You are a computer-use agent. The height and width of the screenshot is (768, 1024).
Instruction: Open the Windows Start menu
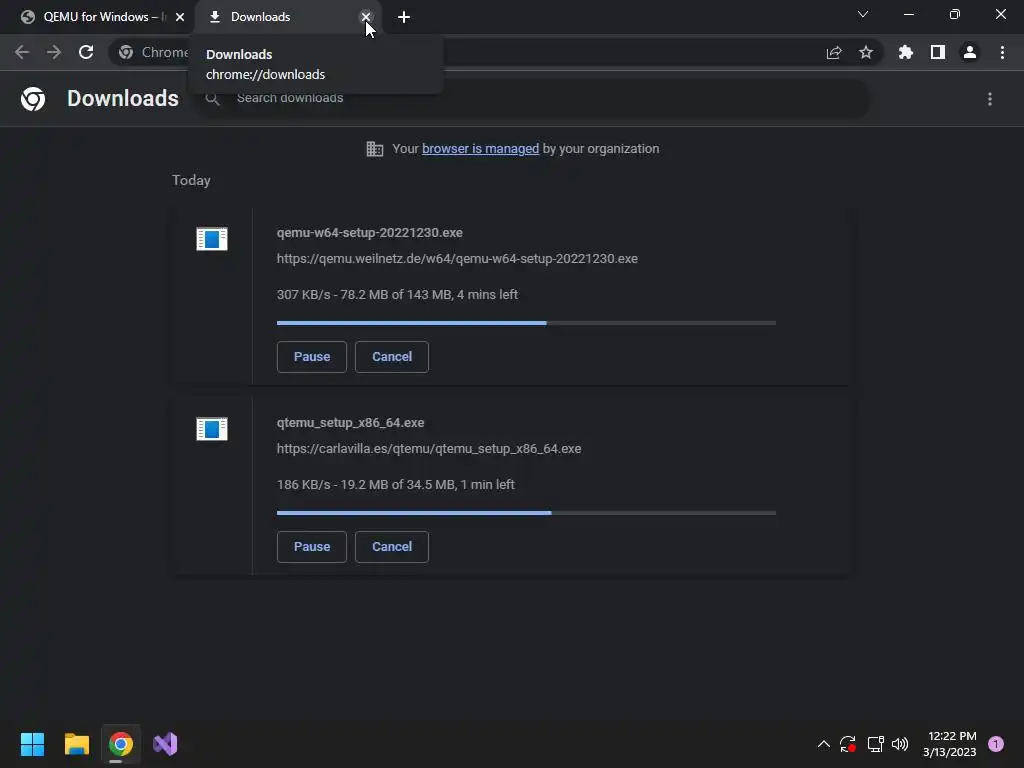(32, 744)
